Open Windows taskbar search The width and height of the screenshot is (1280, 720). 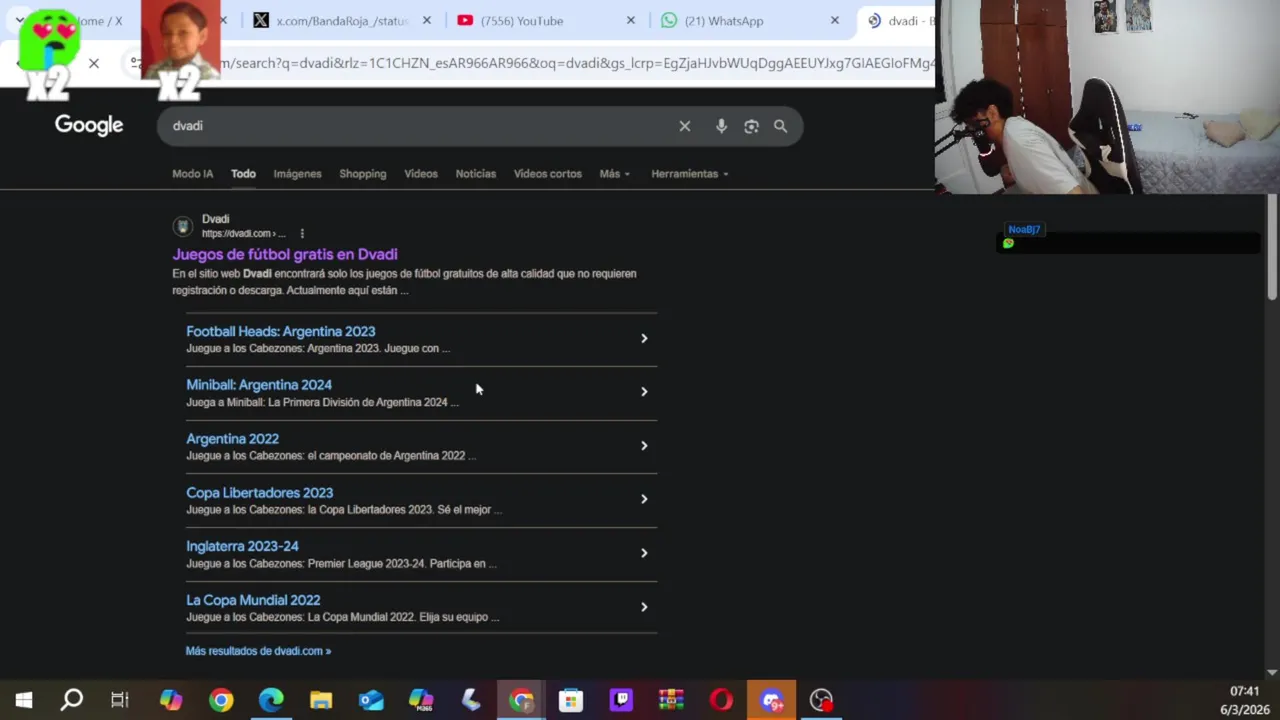[71, 700]
